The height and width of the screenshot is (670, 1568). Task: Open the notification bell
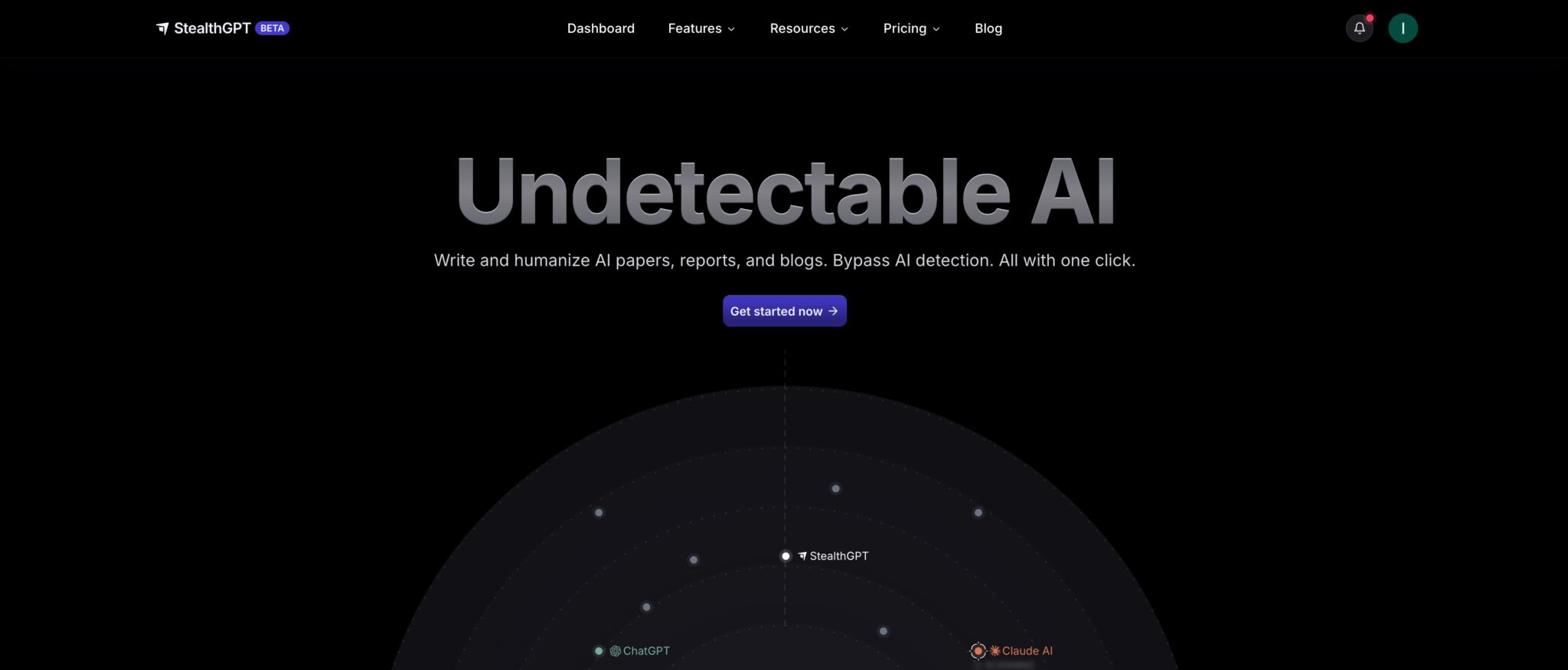[x=1360, y=28]
